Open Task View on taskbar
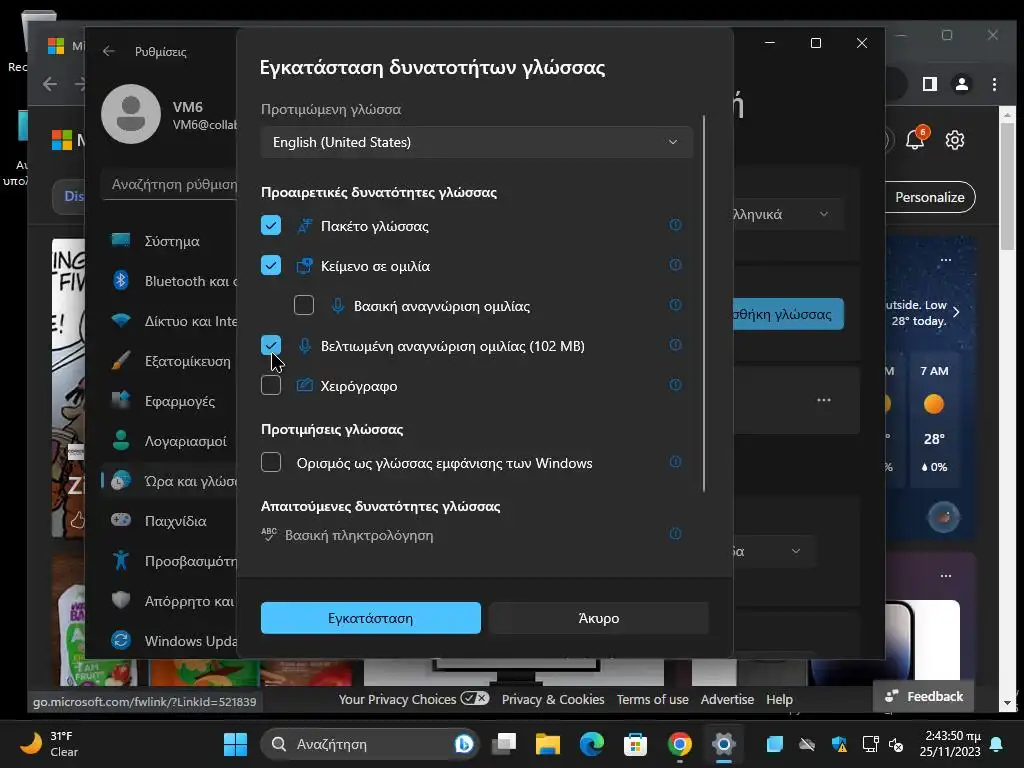This screenshot has height=768, width=1024. (504, 744)
